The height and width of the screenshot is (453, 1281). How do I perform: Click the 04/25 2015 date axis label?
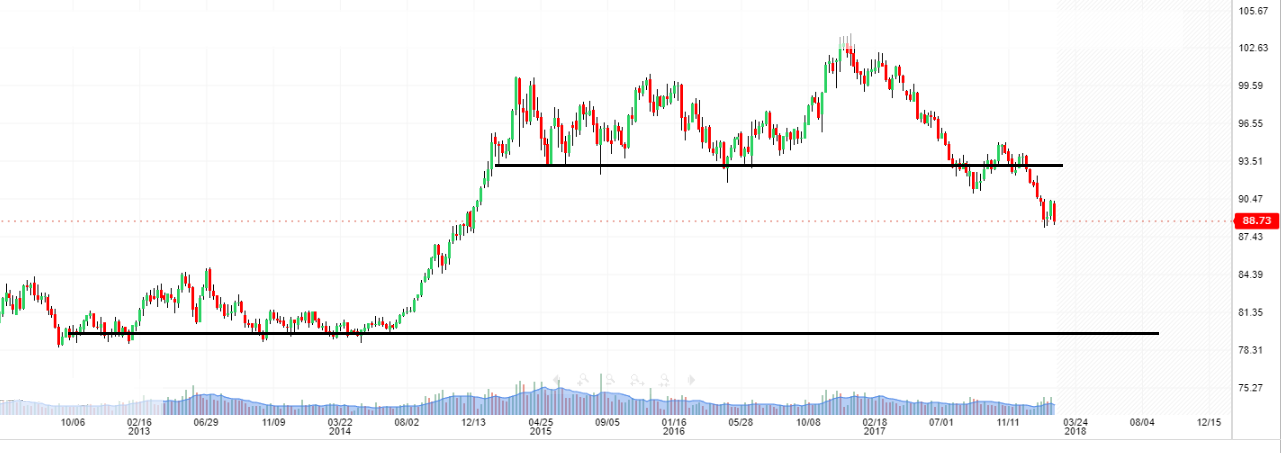[541, 427]
